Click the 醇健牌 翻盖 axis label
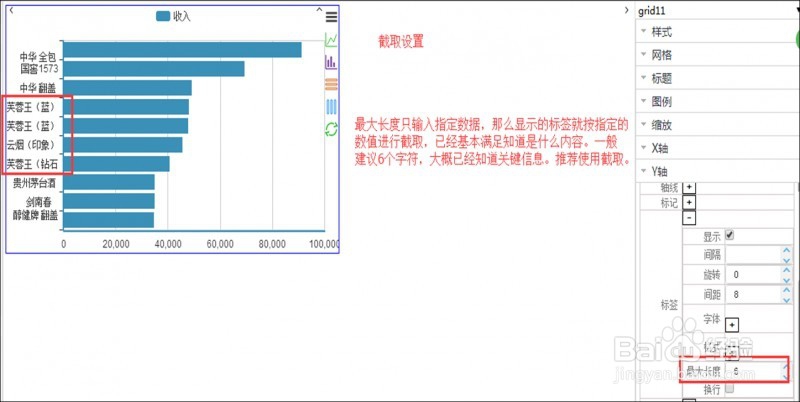The height and width of the screenshot is (402, 800). click(x=35, y=215)
